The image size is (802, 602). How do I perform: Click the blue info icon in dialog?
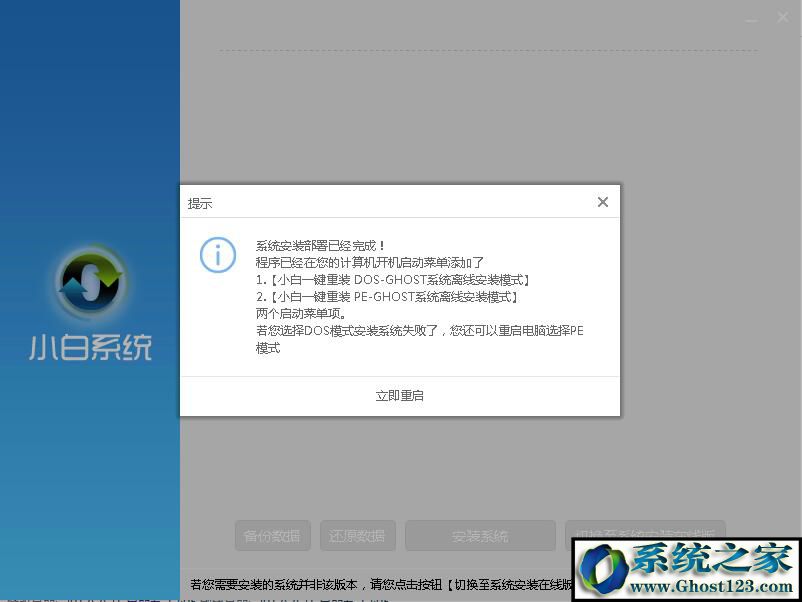(x=218, y=255)
